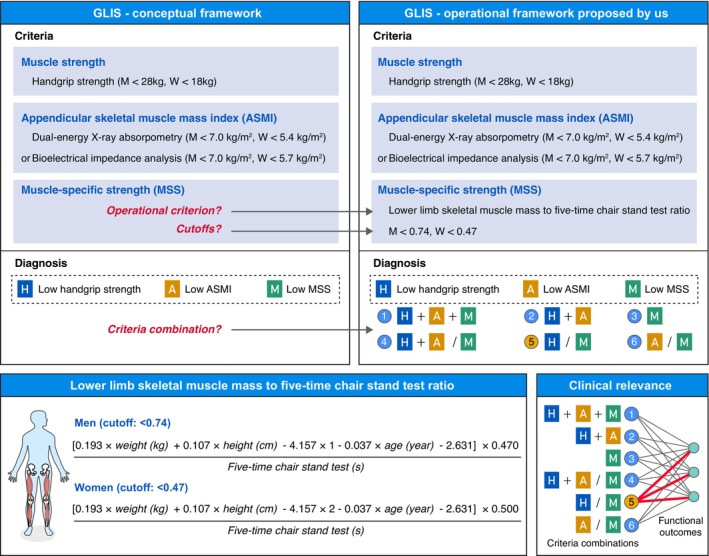Click the blue H badge beside "Low handgrip strength" in conceptual framework

point(25,289)
